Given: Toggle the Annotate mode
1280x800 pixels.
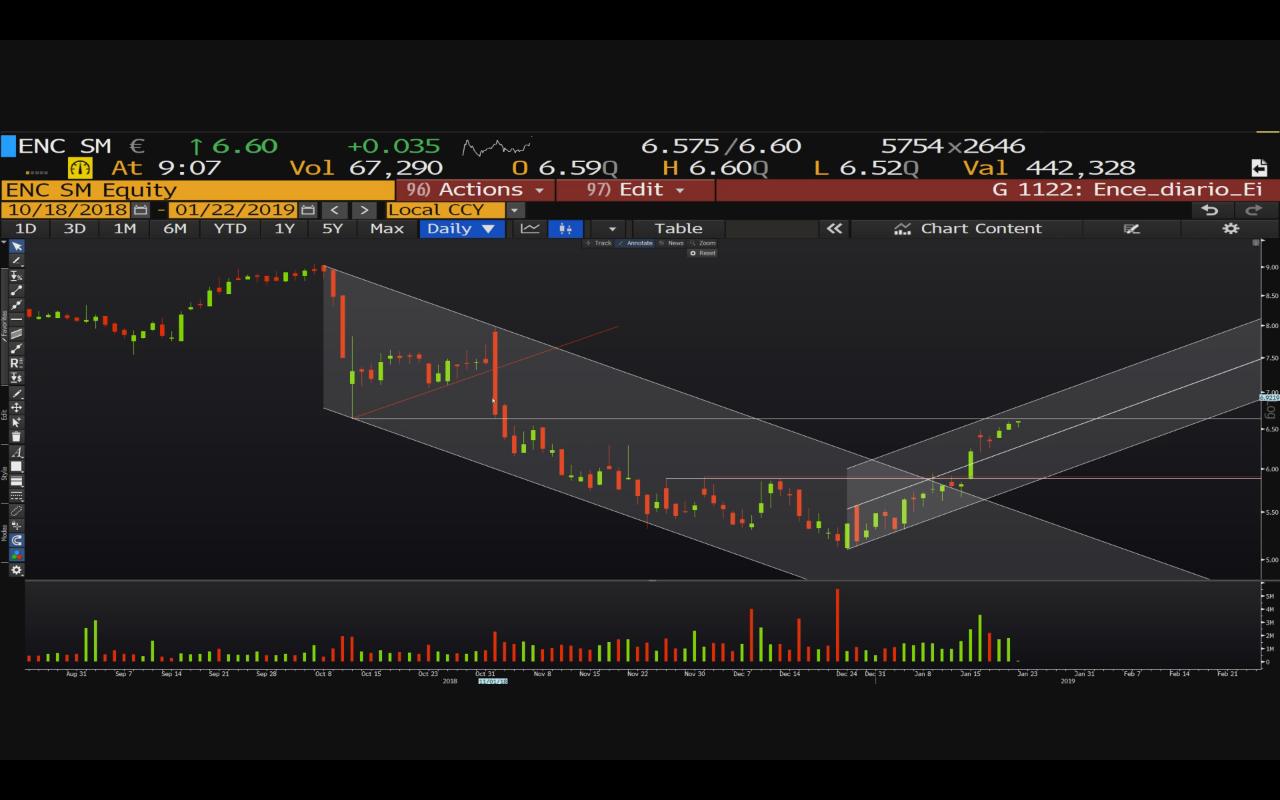Looking at the screenshot, I should pos(636,243).
